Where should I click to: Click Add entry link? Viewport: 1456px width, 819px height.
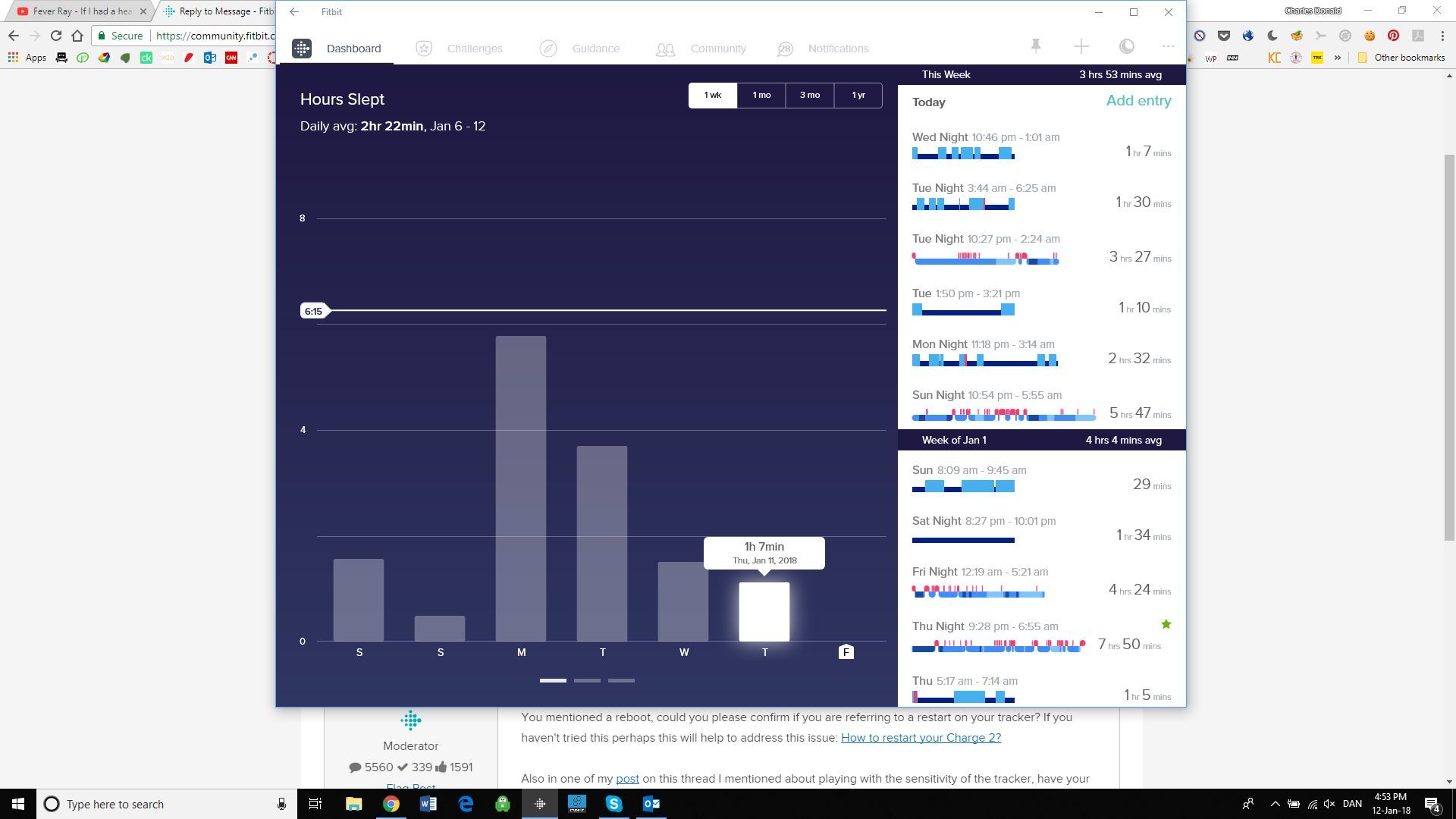click(1138, 101)
